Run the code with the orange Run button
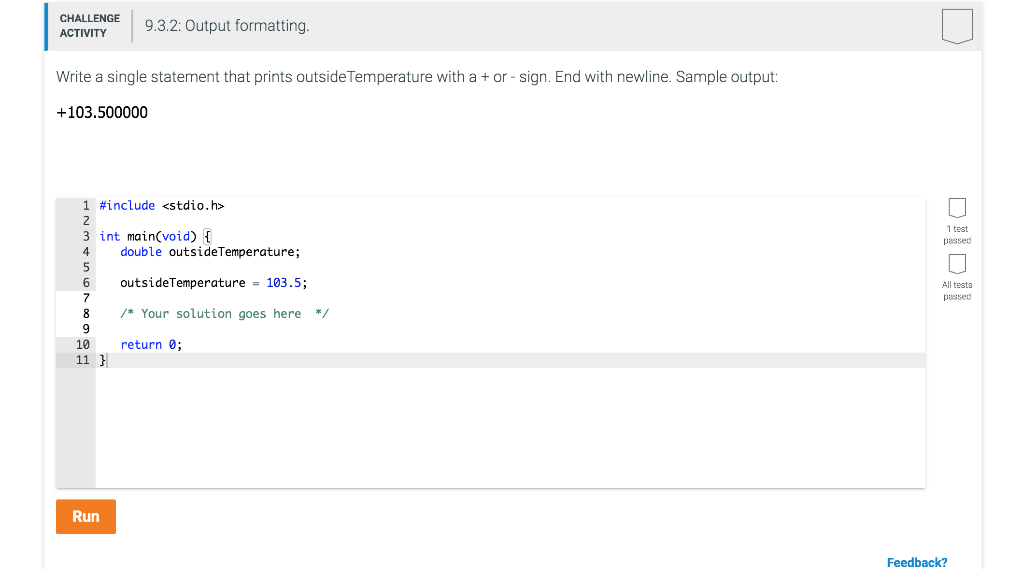The width and height of the screenshot is (1024, 569). point(86,516)
